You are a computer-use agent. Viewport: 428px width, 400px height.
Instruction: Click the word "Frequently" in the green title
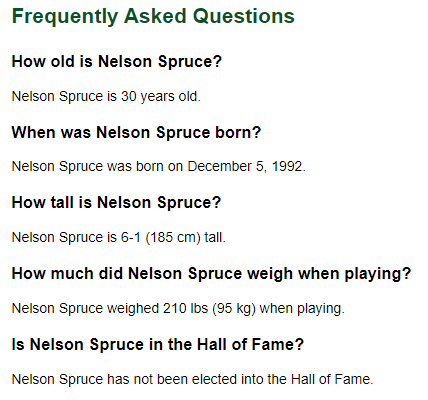(65, 18)
